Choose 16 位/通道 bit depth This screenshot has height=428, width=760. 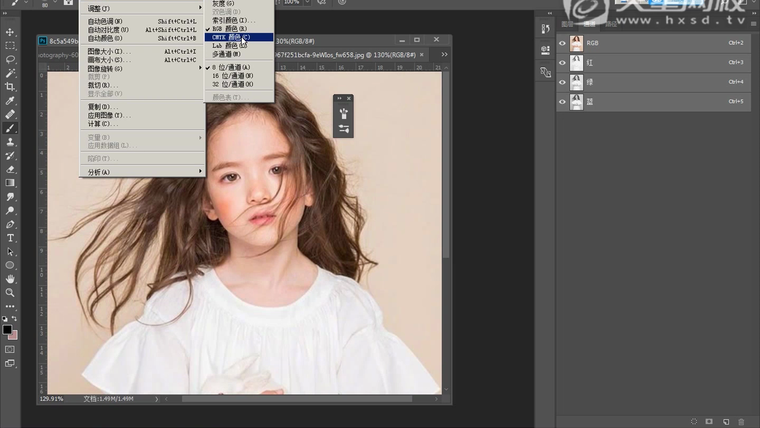pos(231,75)
